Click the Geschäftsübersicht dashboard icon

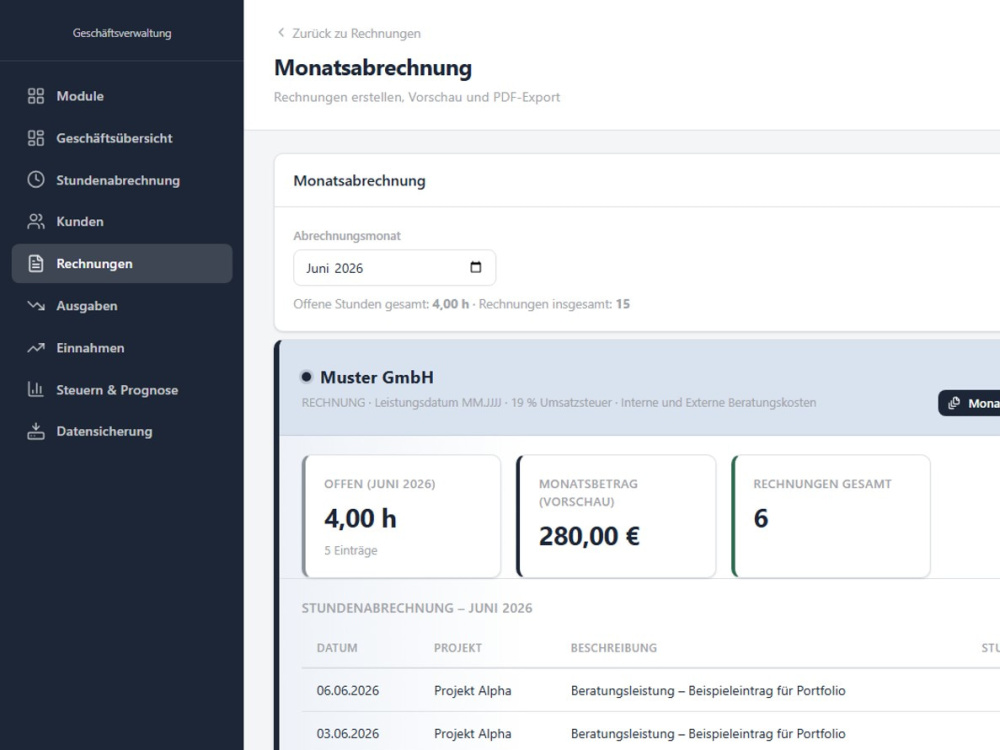(36, 138)
